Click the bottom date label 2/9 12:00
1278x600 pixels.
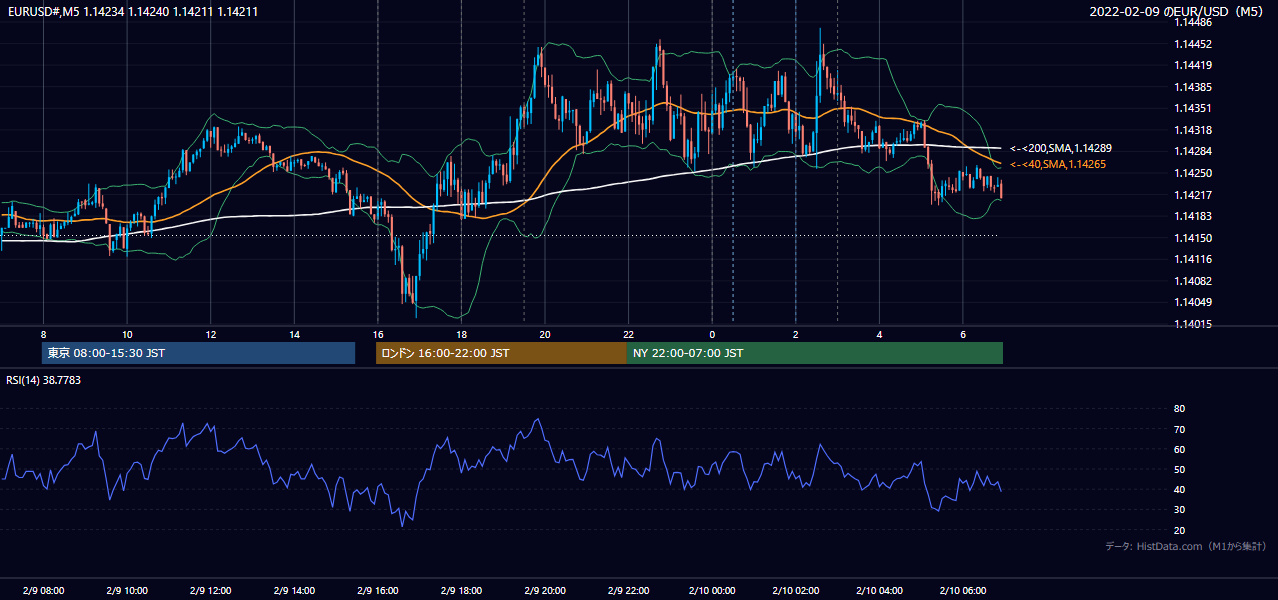click(x=211, y=590)
